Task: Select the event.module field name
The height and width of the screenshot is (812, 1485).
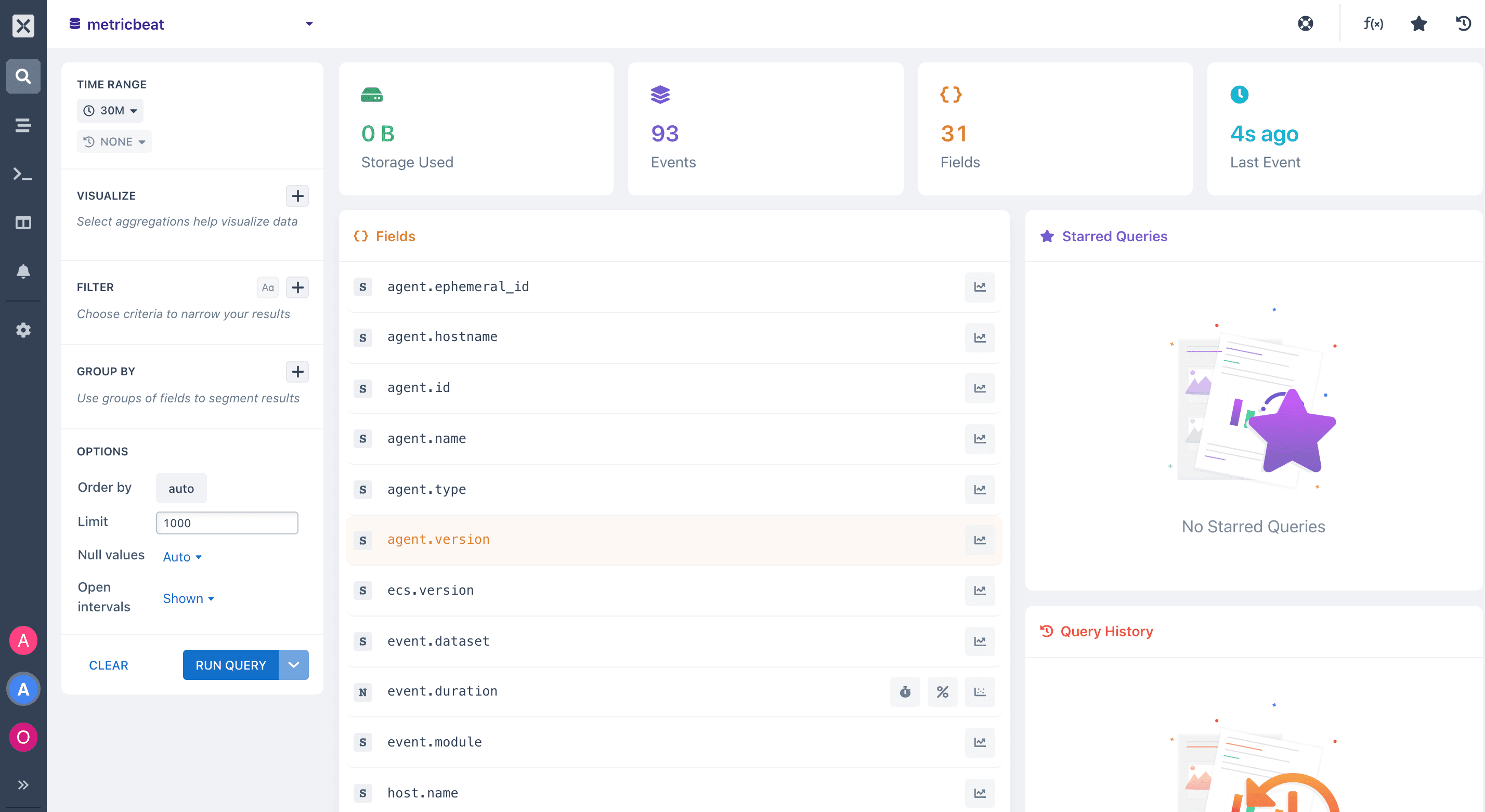Action: coord(435,742)
